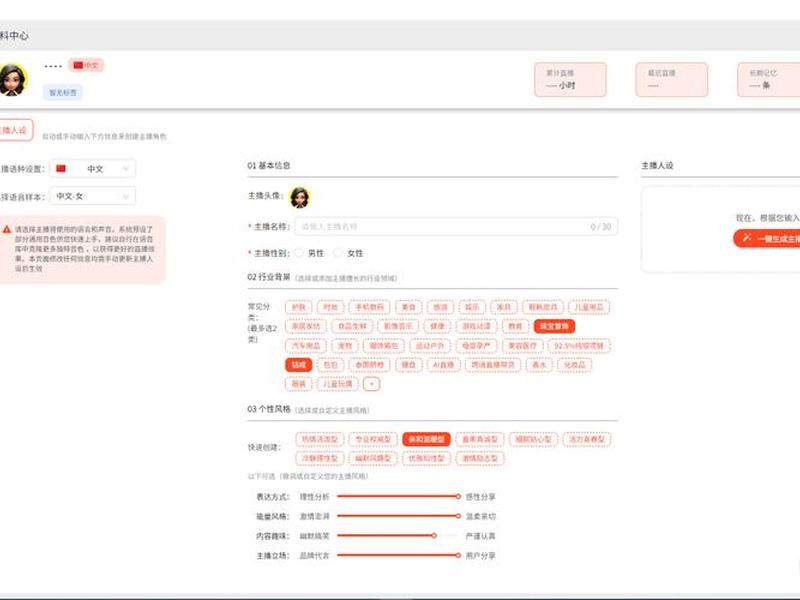800x600 pixels.
Task: Click the plus button to add a category
Action: 371,384
